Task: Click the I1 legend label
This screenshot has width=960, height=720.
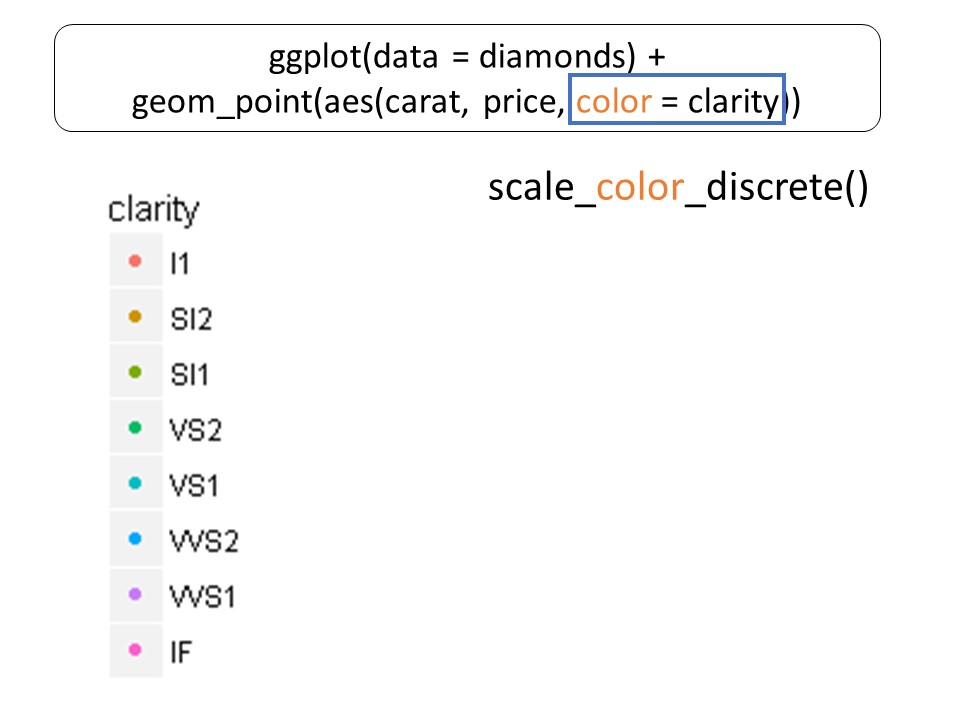Action: [179, 264]
